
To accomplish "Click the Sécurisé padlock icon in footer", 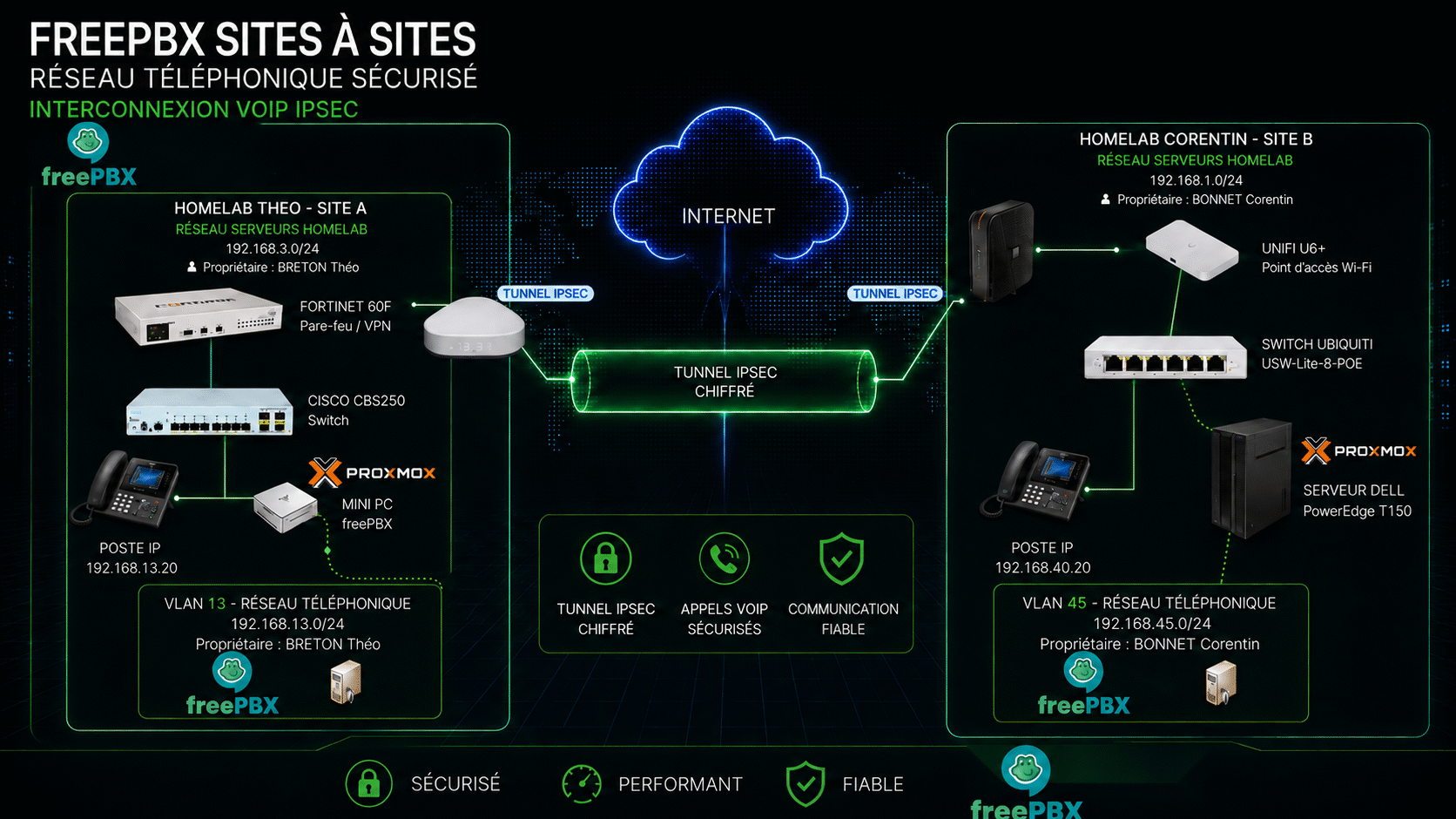I will [368, 783].
